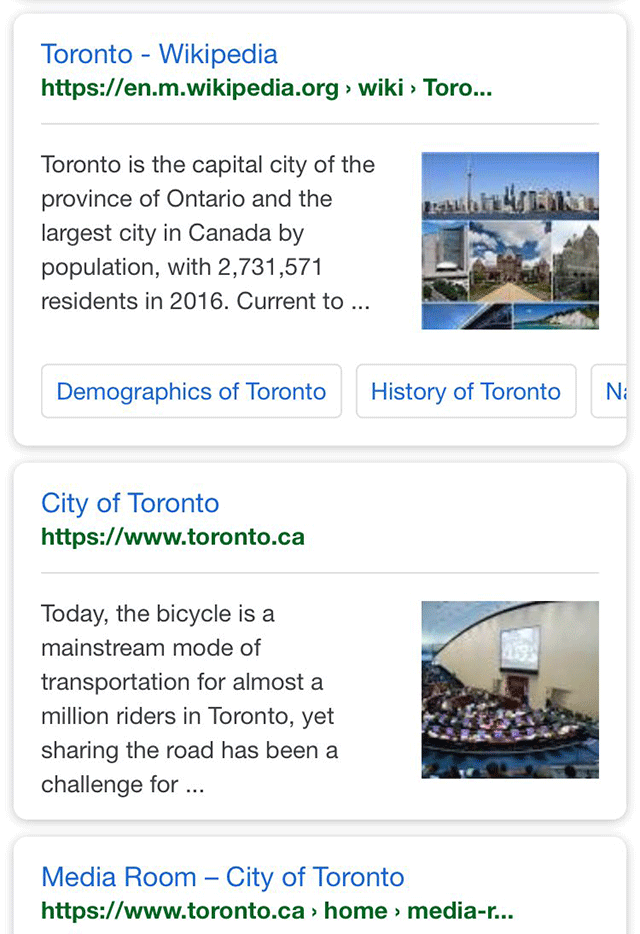Open the Media Room – City of Toronto result
Image resolution: width=640 pixels, height=934 pixels.
click(223, 877)
